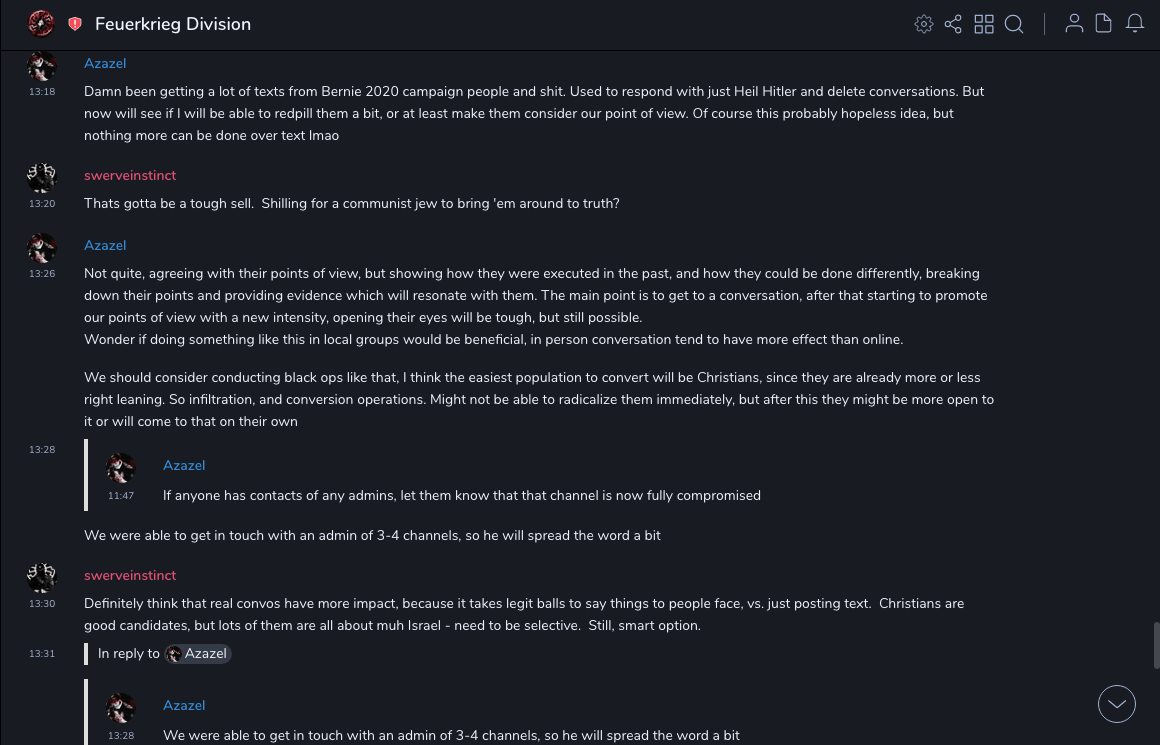Screen dimensions: 1160x745
Task: Click the search magnifier icon
Action: [1014, 24]
